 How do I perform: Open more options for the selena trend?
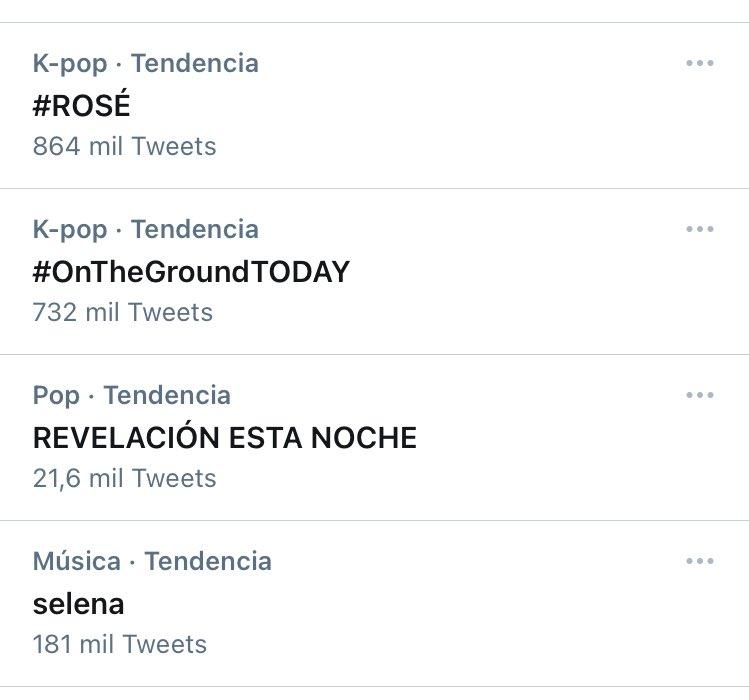point(700,561)
